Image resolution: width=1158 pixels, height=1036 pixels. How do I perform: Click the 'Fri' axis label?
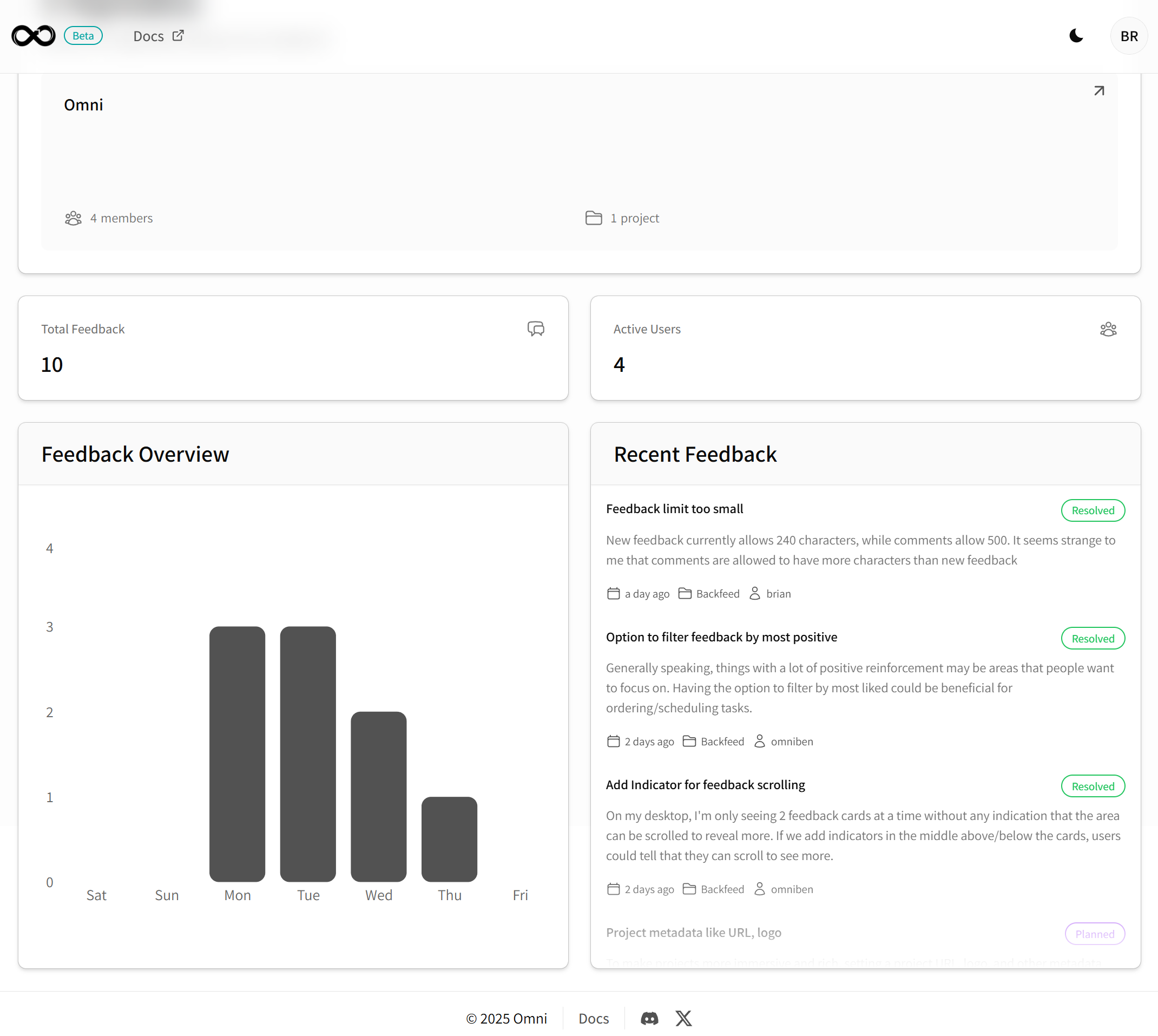coord(520,895)
